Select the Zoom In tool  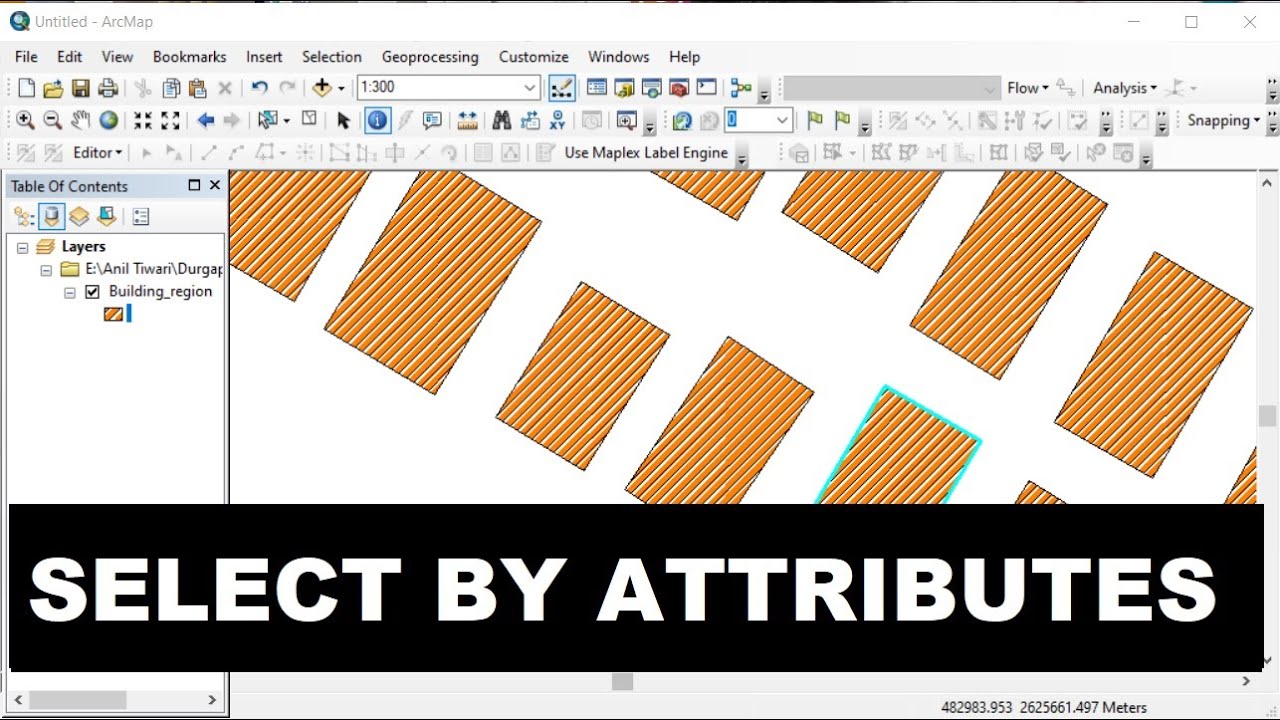25,121
